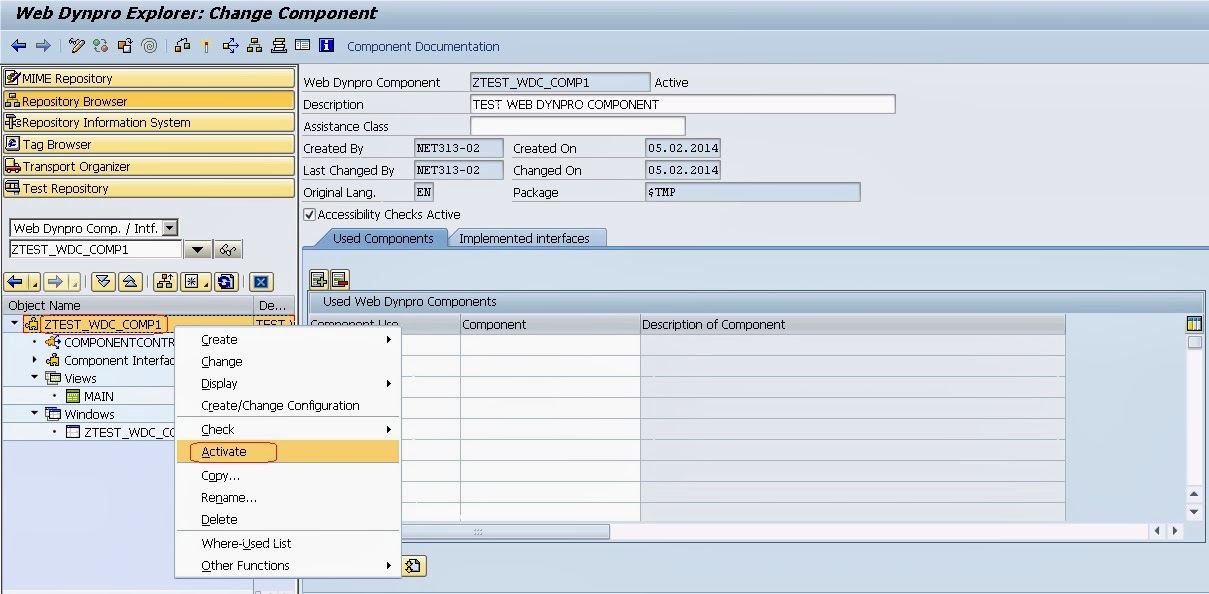Viewport: 1209px width, 594px height.
Task: Open the ZTEST_WDC_COMP1 name history dropdown
Action: [197, 250]
